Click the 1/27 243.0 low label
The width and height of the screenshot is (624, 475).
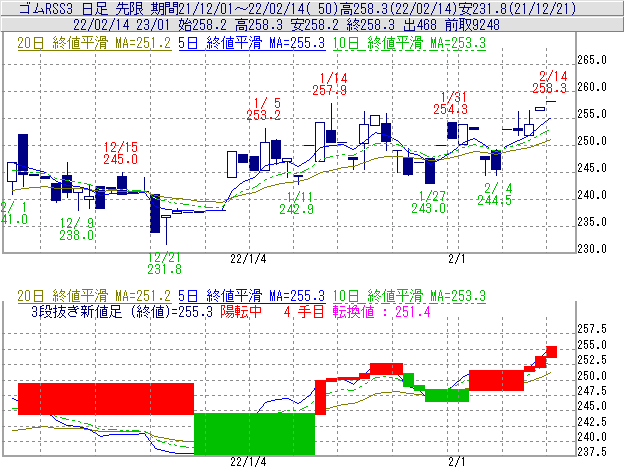coord(429,202)
